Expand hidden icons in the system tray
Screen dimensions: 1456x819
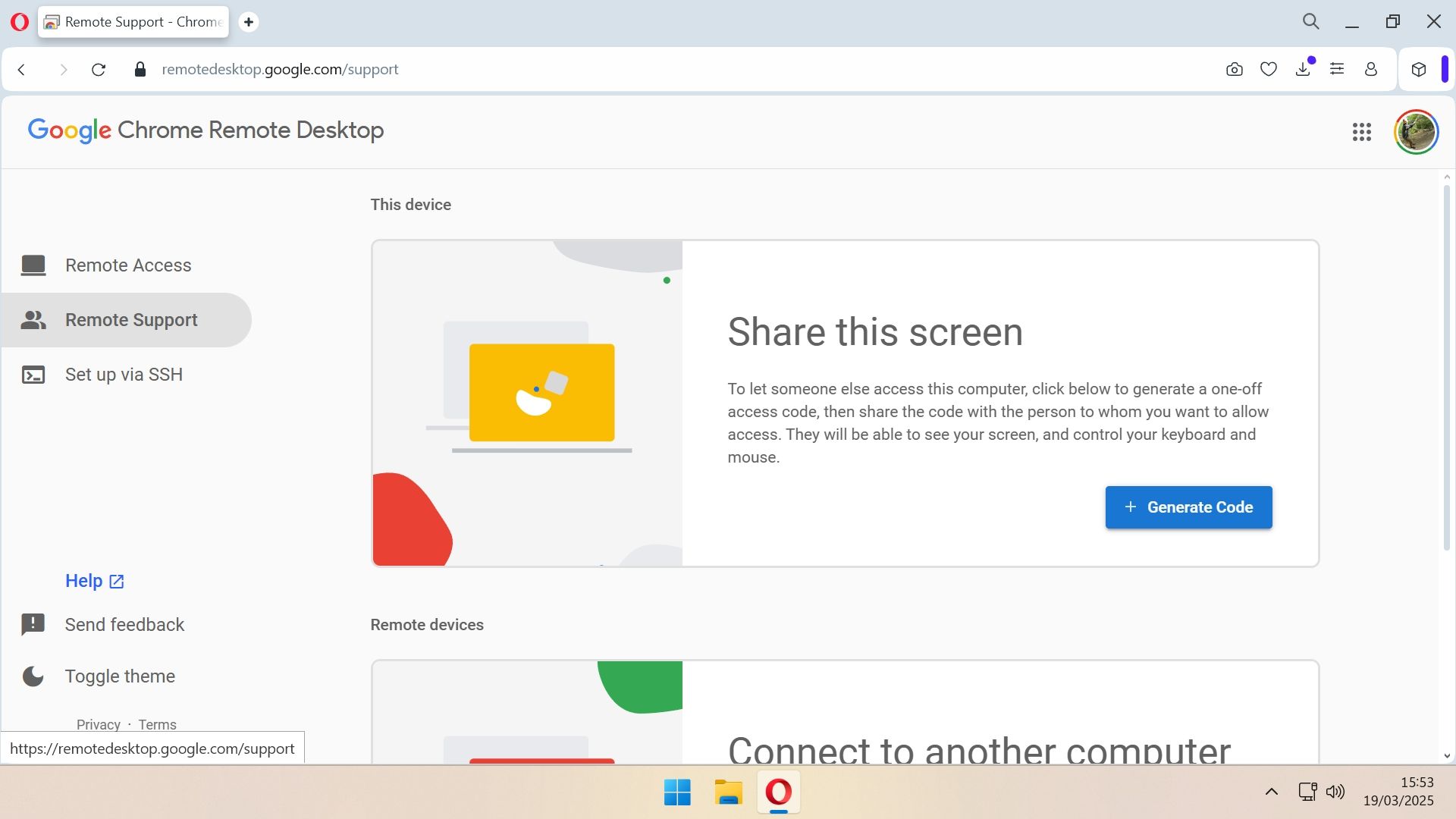coord(1272,792)
